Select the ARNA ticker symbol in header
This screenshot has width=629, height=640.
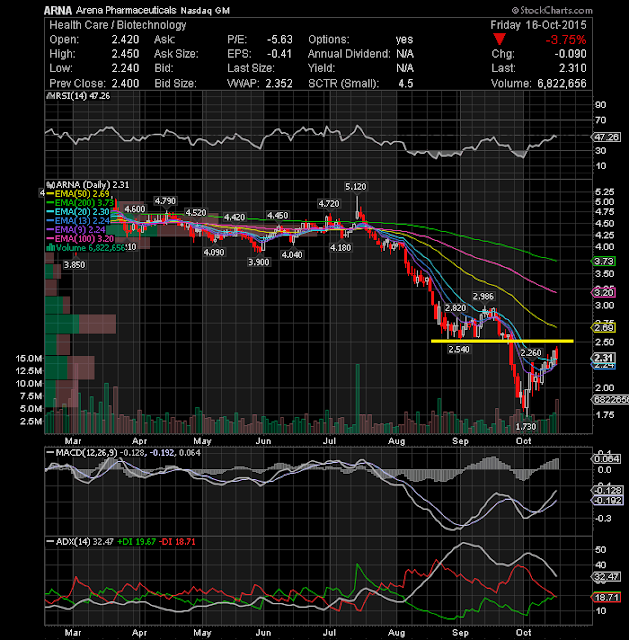coord(58,10)
